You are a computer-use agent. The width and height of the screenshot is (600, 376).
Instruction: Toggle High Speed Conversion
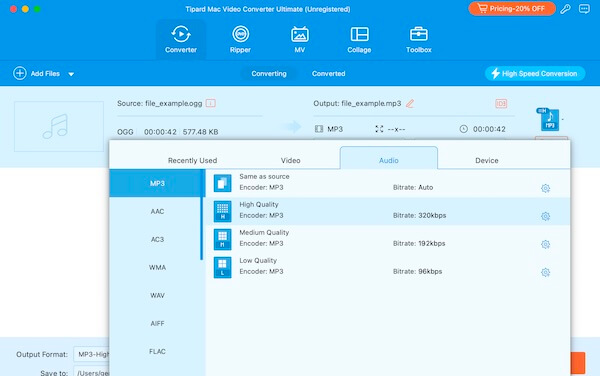click(x=535, y=73)
